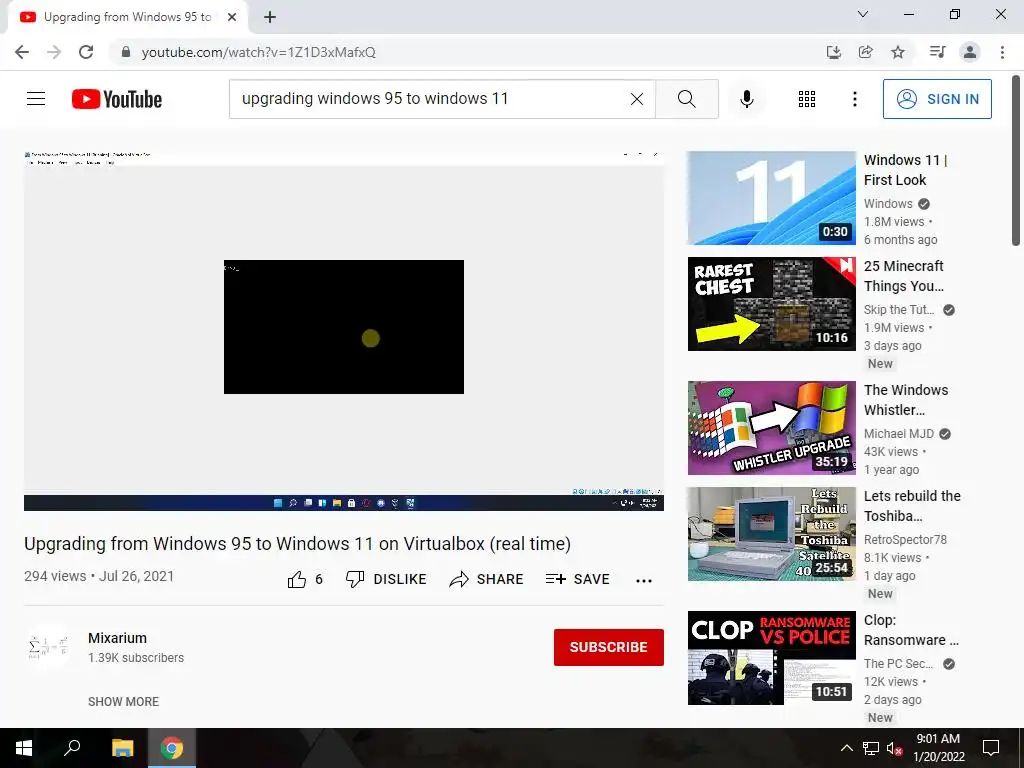Screen dimensions: 1024x768
Task: Click SAVE to playlist button
Action: click(577, 579)
